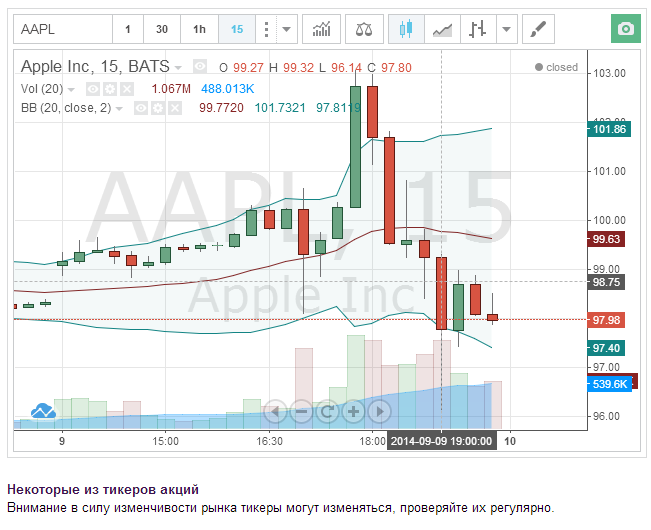
Task: Toggle visibility of Apple Inc series
Action: 200,66
